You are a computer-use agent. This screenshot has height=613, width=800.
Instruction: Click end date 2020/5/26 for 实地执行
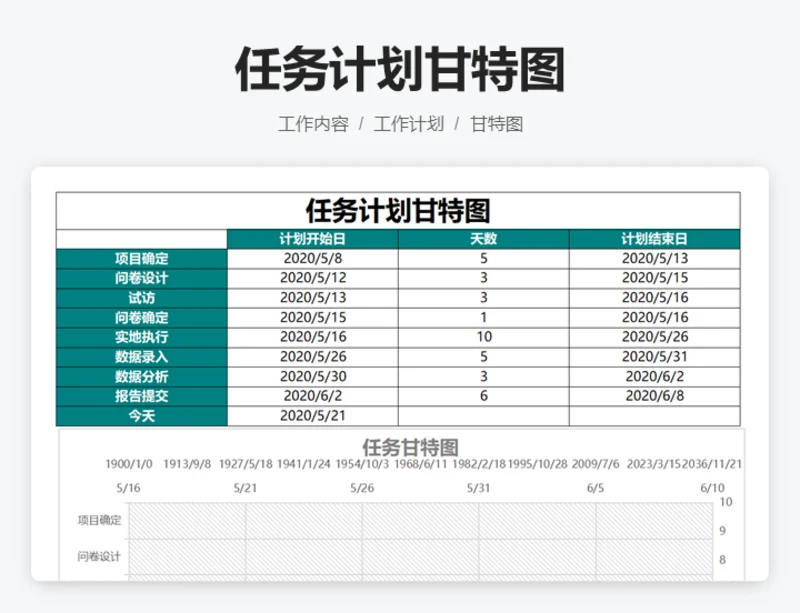pyautogui.click(x=655, y=337)
